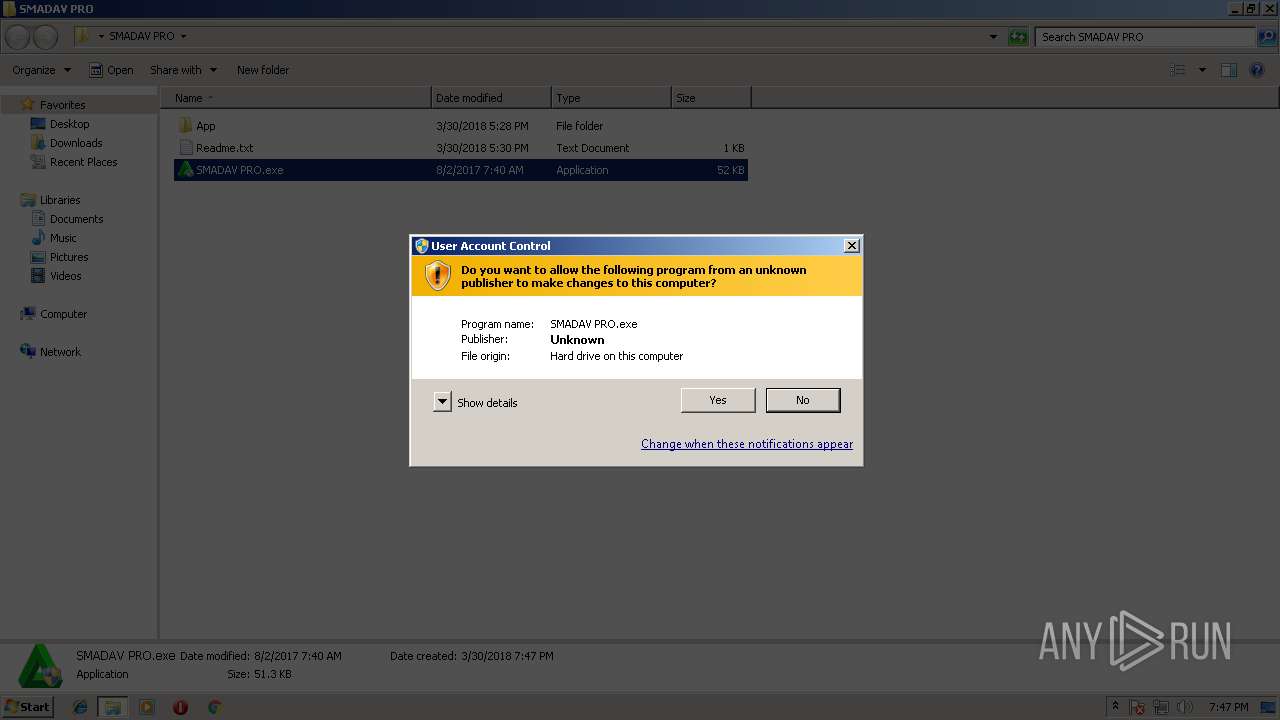Select Network in navigation pane

(60, 352)
